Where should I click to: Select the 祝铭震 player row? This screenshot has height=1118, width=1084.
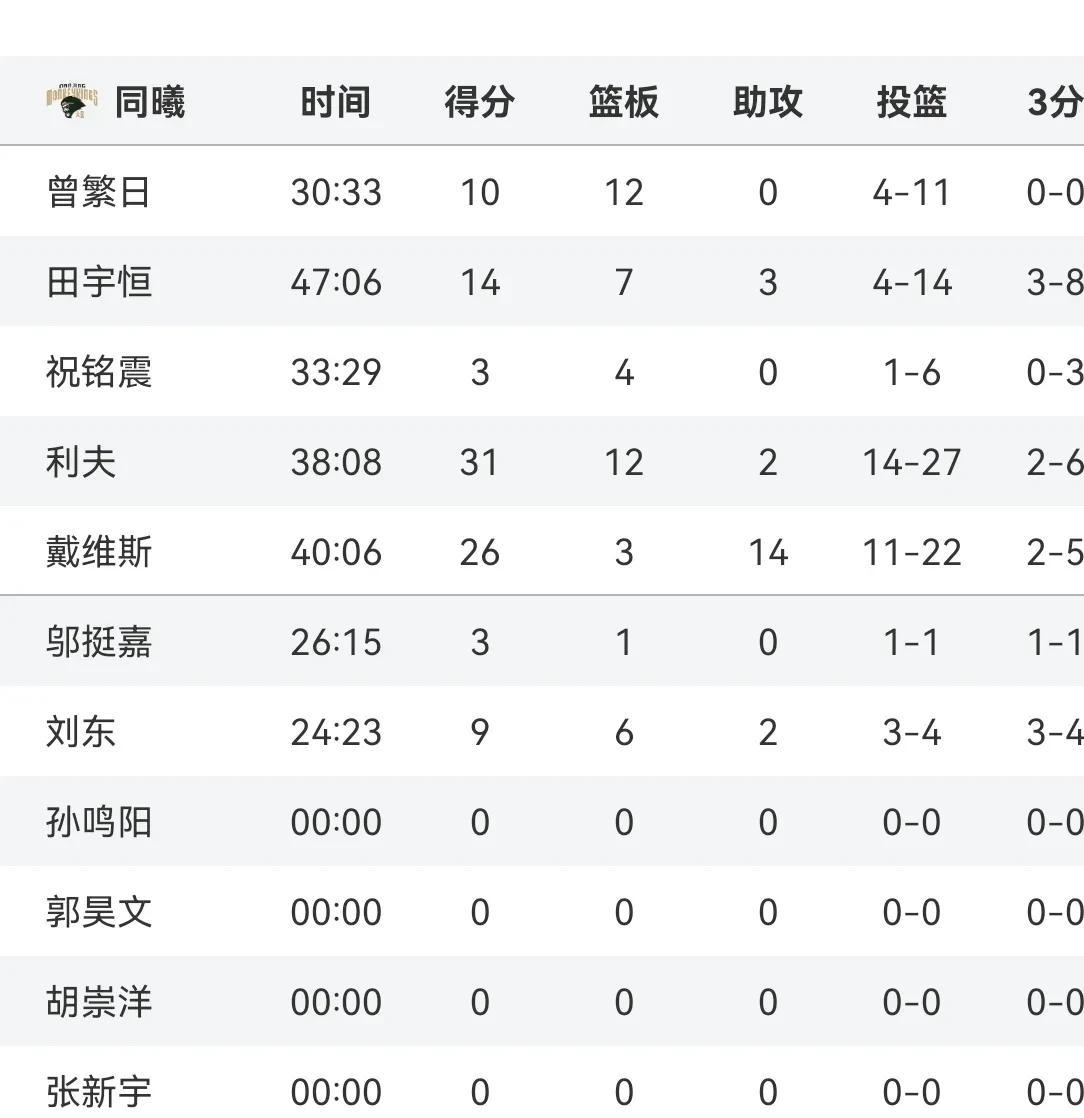click(x=542, y=371)
